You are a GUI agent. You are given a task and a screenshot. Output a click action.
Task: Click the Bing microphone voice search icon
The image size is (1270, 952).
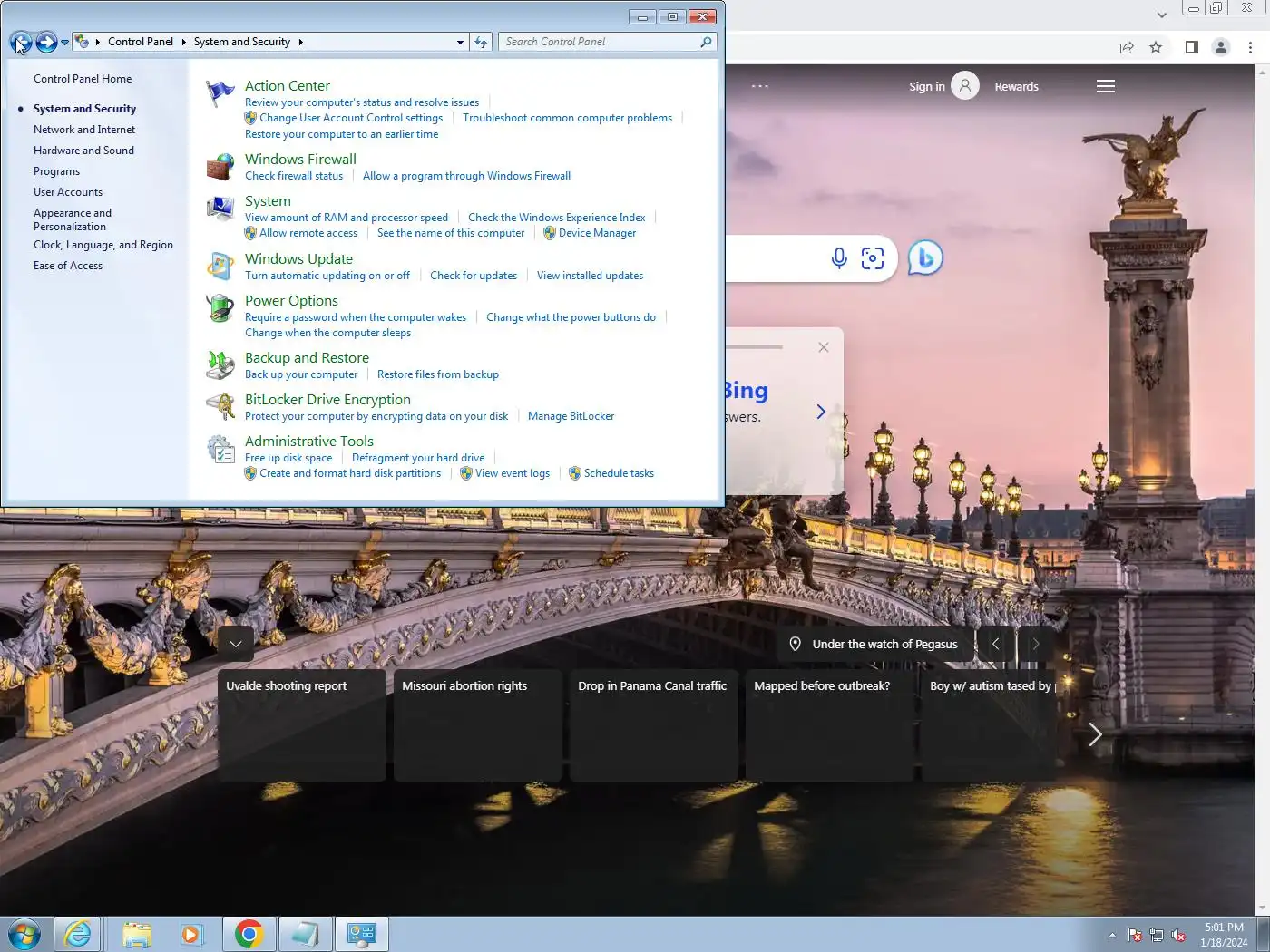tap(839, 258)
